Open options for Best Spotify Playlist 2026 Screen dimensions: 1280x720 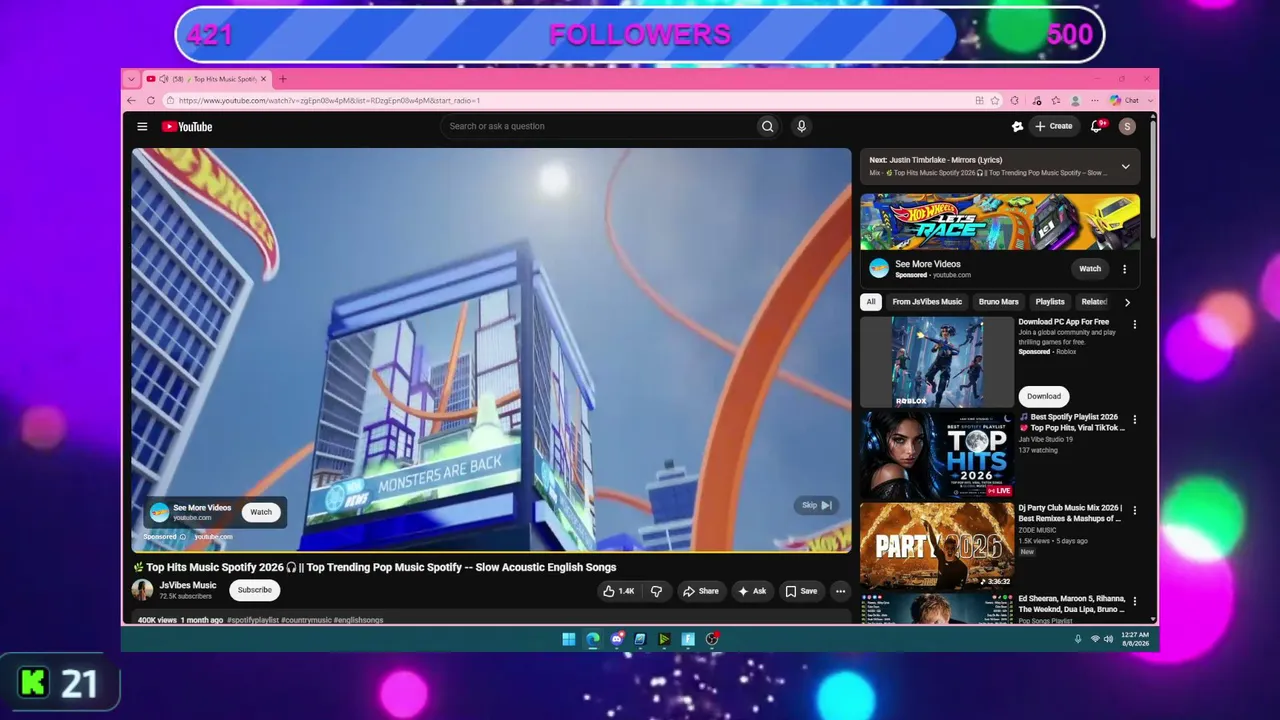(1134, 420)
